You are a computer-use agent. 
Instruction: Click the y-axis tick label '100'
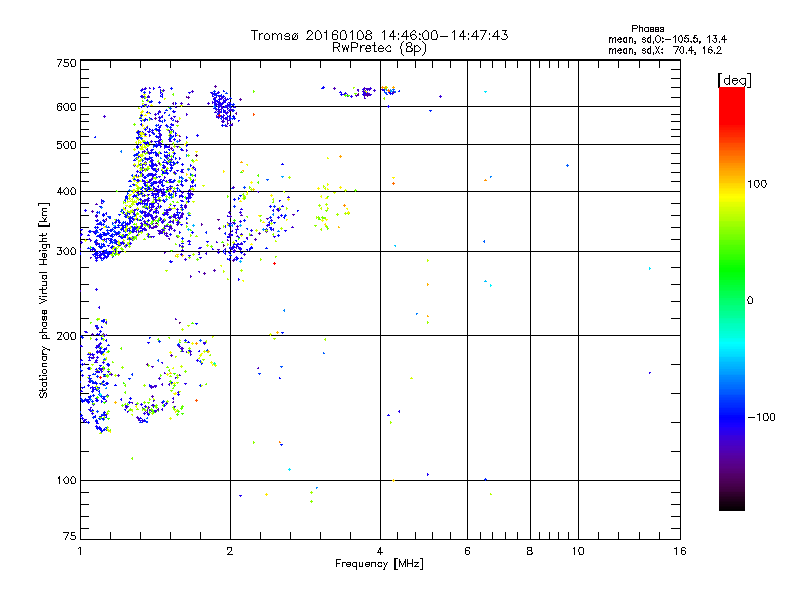66,480
